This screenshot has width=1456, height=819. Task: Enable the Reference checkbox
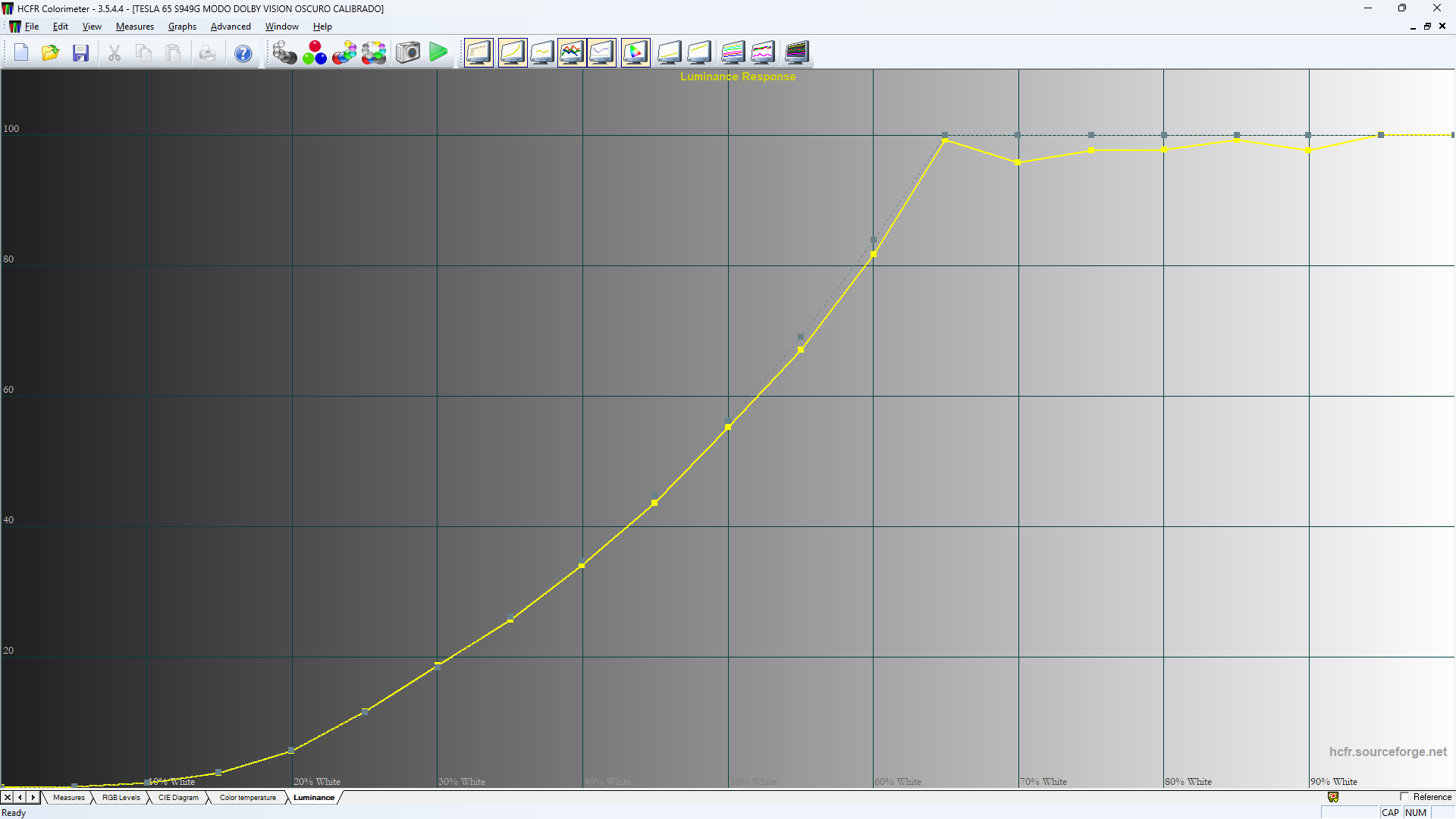pyautogui.click(x=1404, y=797)
